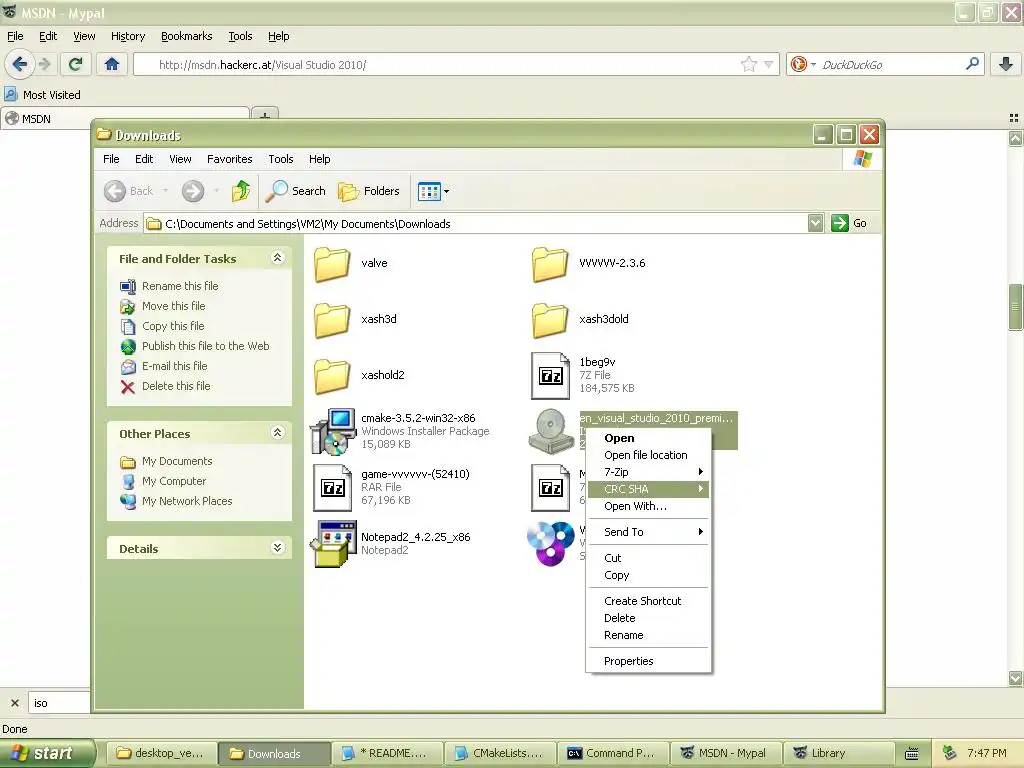The height and width of the screenshot is (768, 1024).
Task: Select the colorful discs file icon
Action: pos(551,543)
